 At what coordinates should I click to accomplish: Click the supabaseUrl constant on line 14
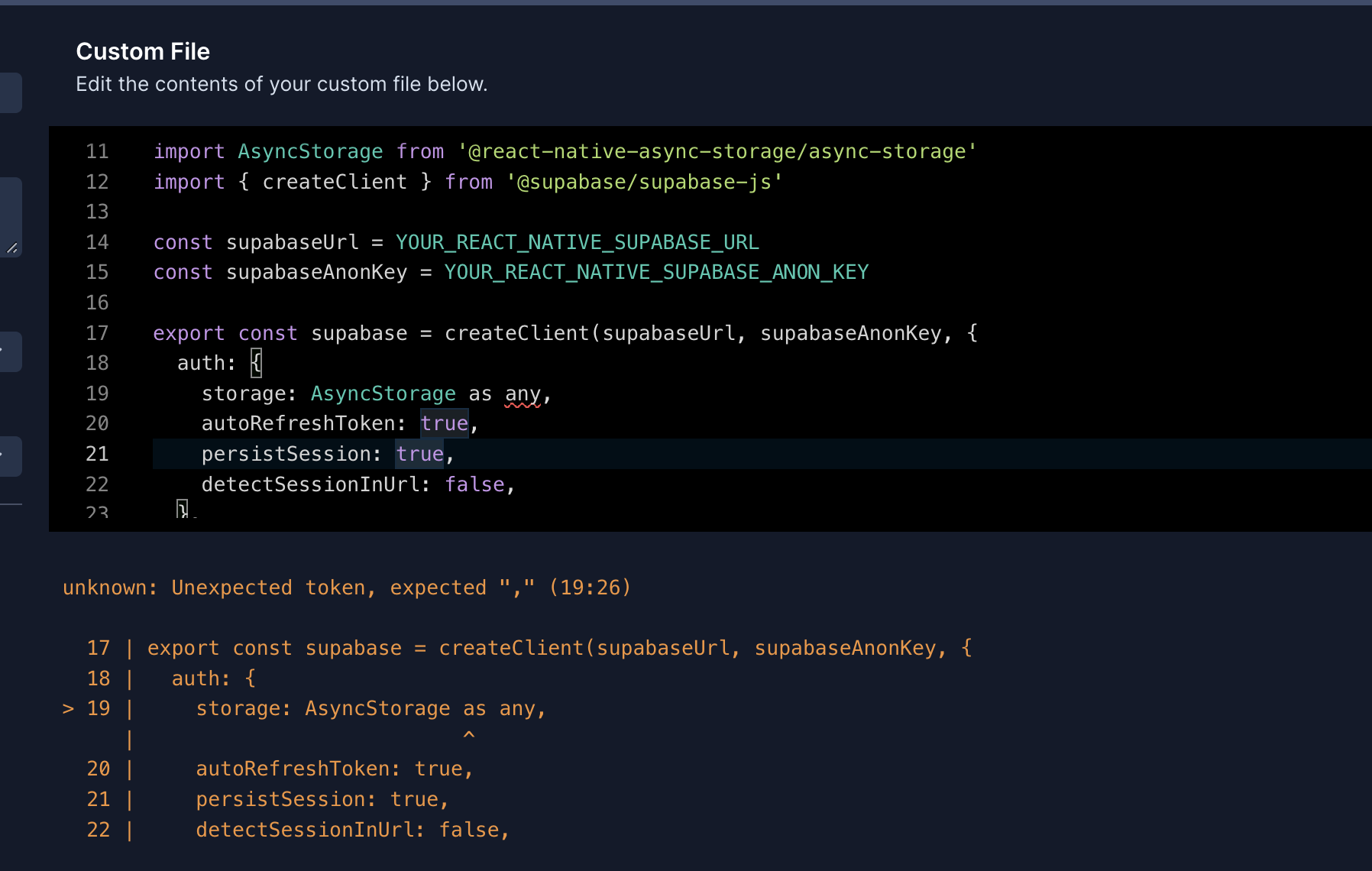click(x=291, y=241)
